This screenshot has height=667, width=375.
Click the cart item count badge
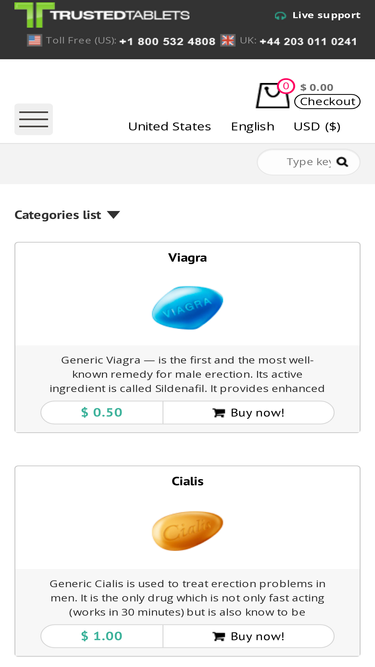286,86
